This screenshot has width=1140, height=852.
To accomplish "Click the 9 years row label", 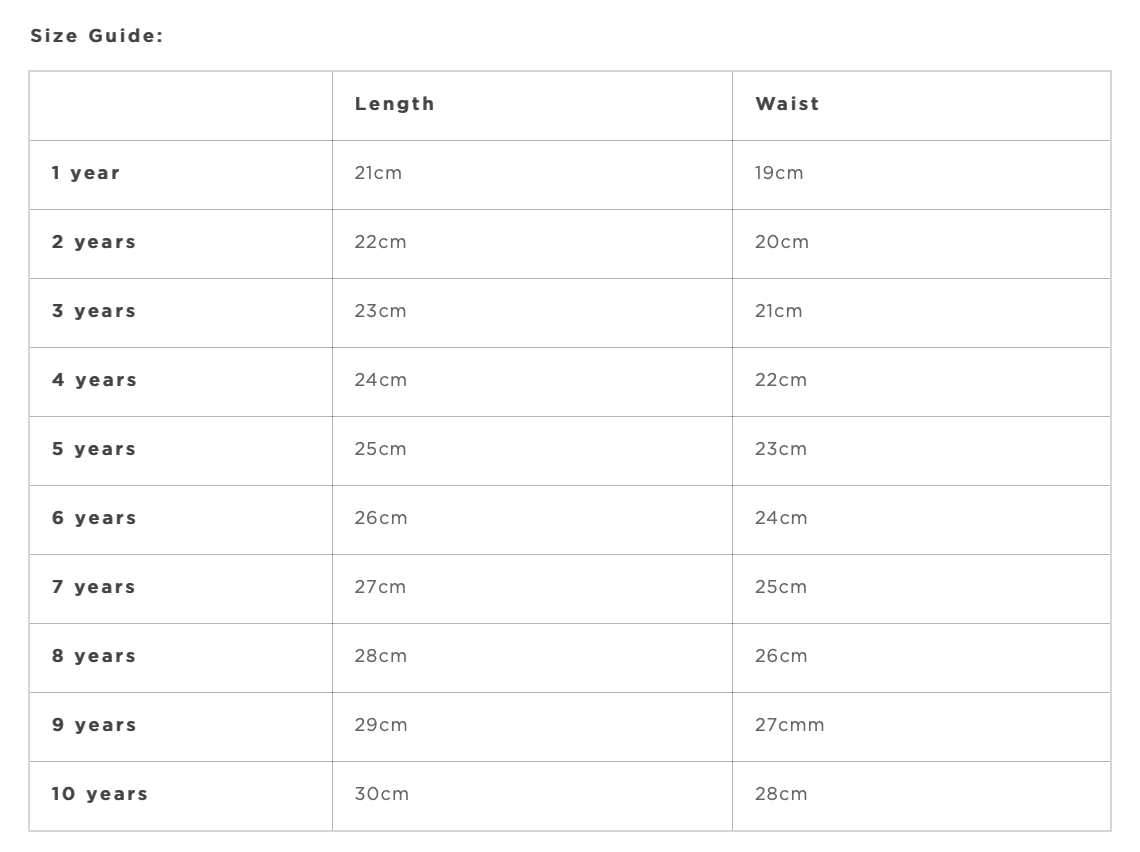I will point(94,725).
